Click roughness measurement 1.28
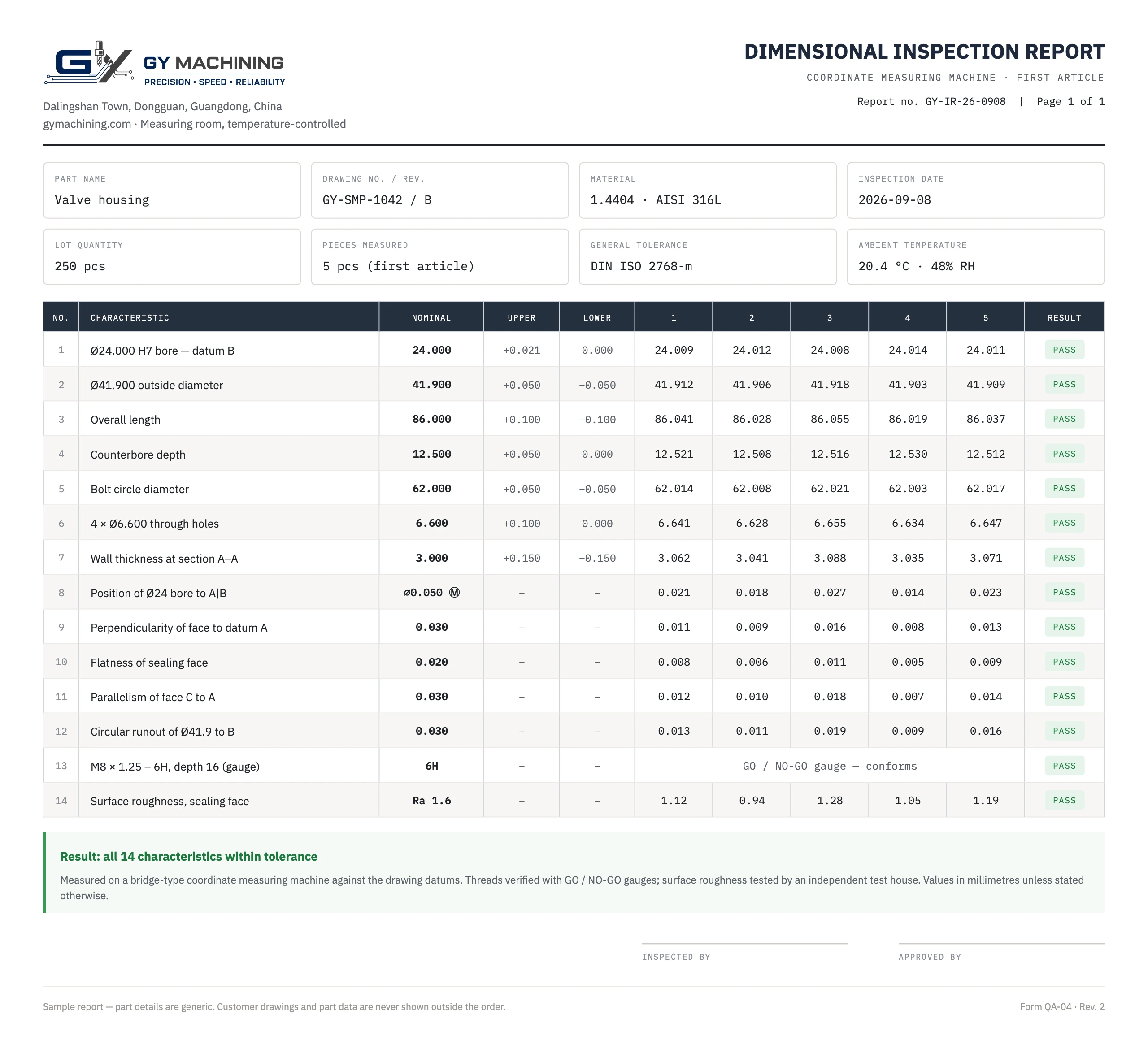 point(829,801)
